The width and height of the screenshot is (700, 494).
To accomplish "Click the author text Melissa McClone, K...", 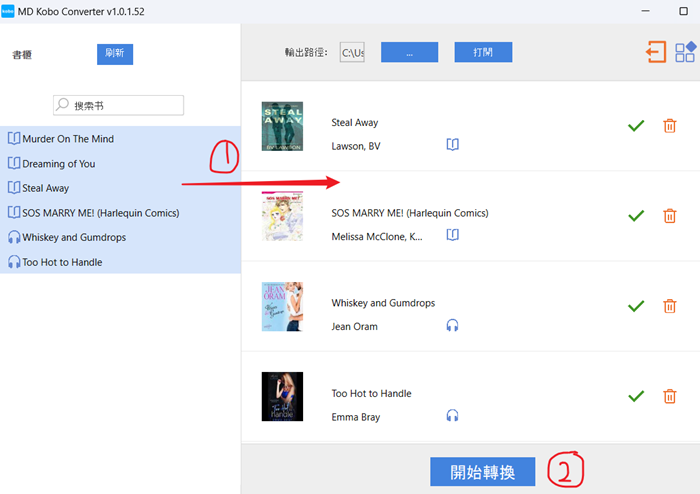I will click(x=377, y=237).
